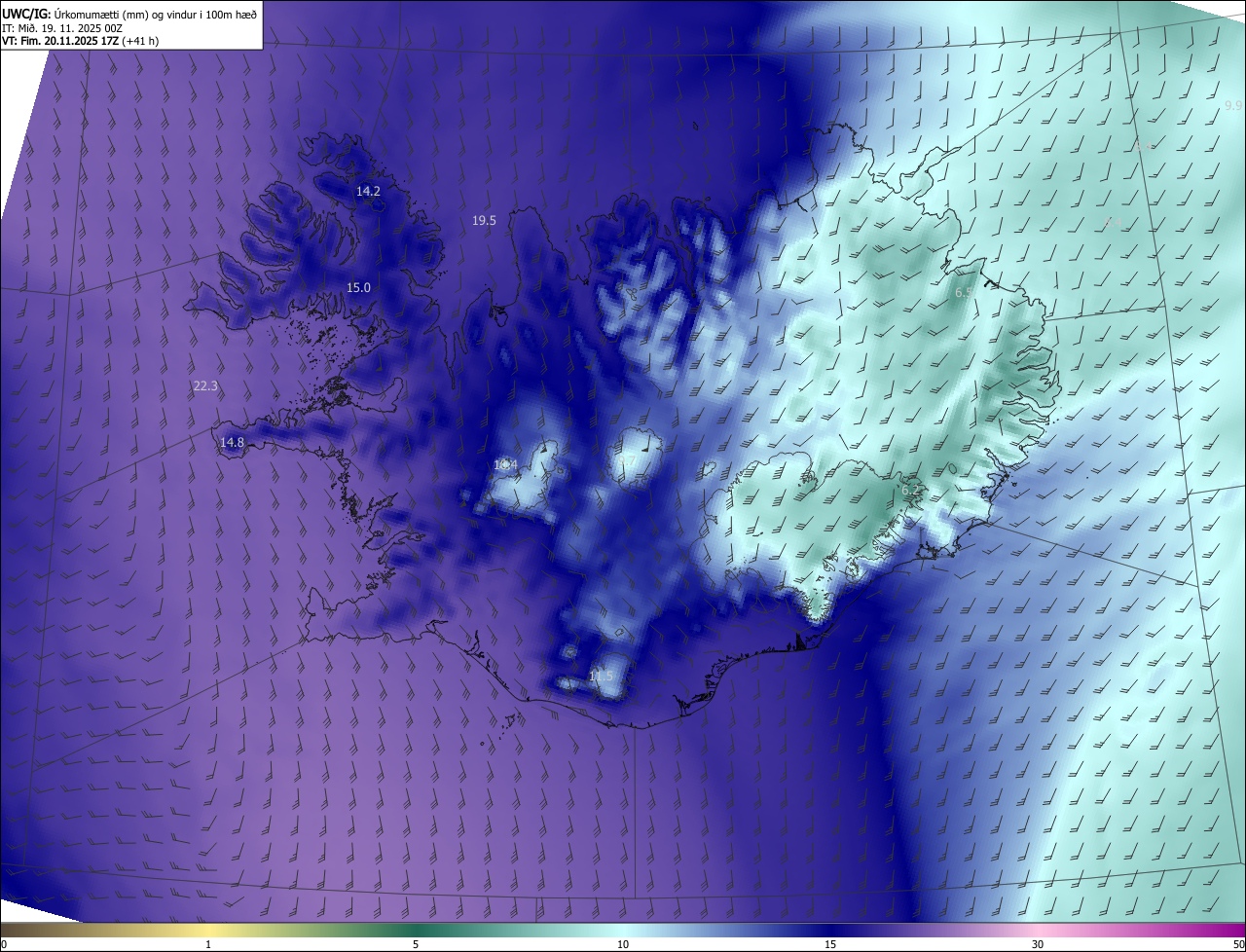This screenshot has height=952, width=1246.
Task: Click the 1 tick on the color scale
Action: coord(208,944)
